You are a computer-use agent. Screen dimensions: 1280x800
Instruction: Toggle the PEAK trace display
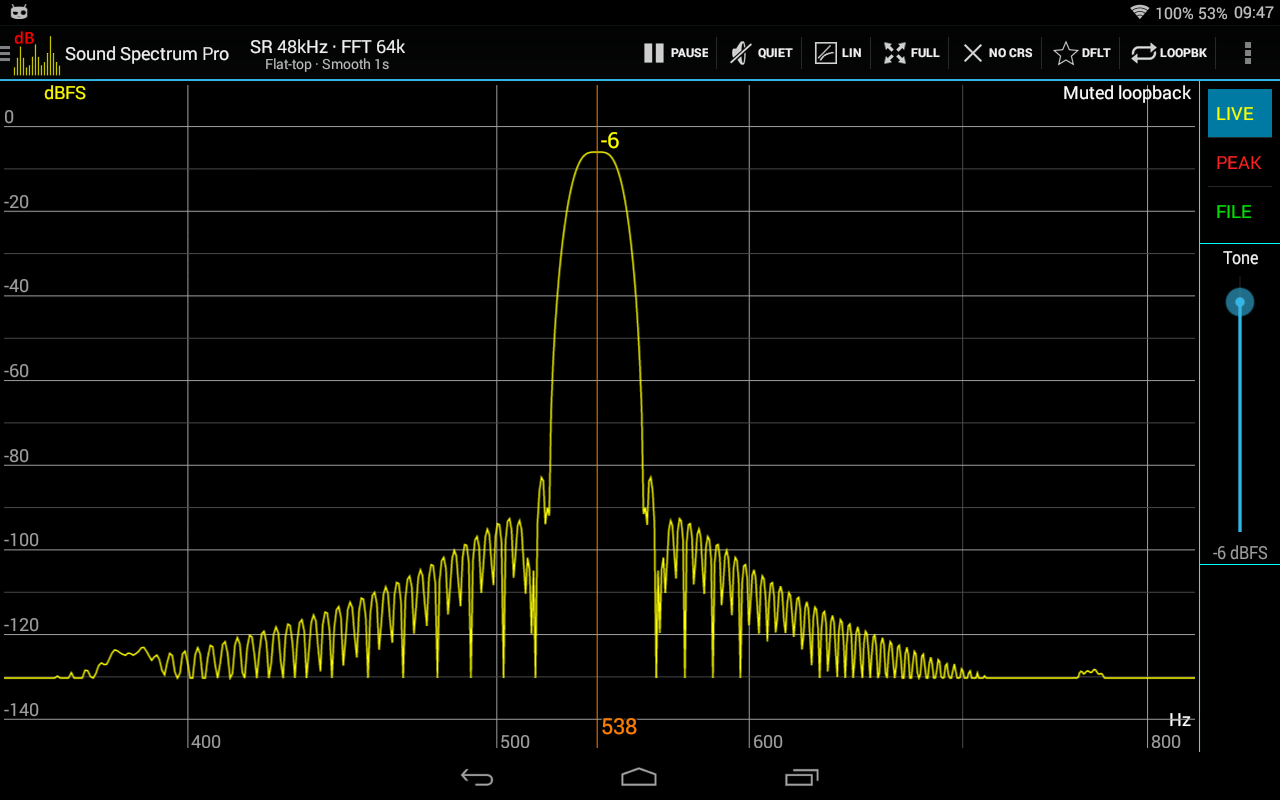point(1238,163)
